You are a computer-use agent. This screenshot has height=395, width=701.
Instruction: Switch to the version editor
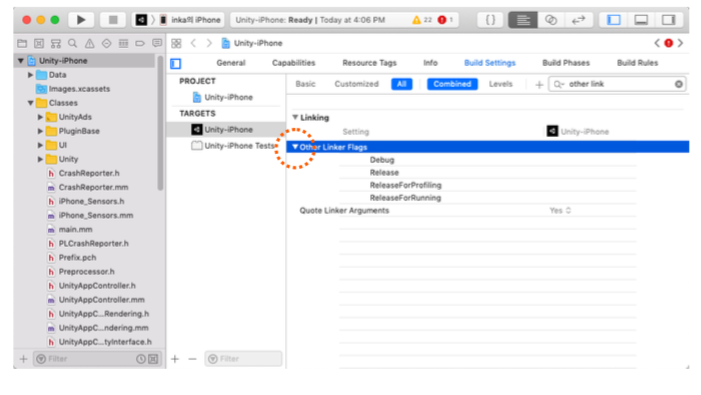579,20
